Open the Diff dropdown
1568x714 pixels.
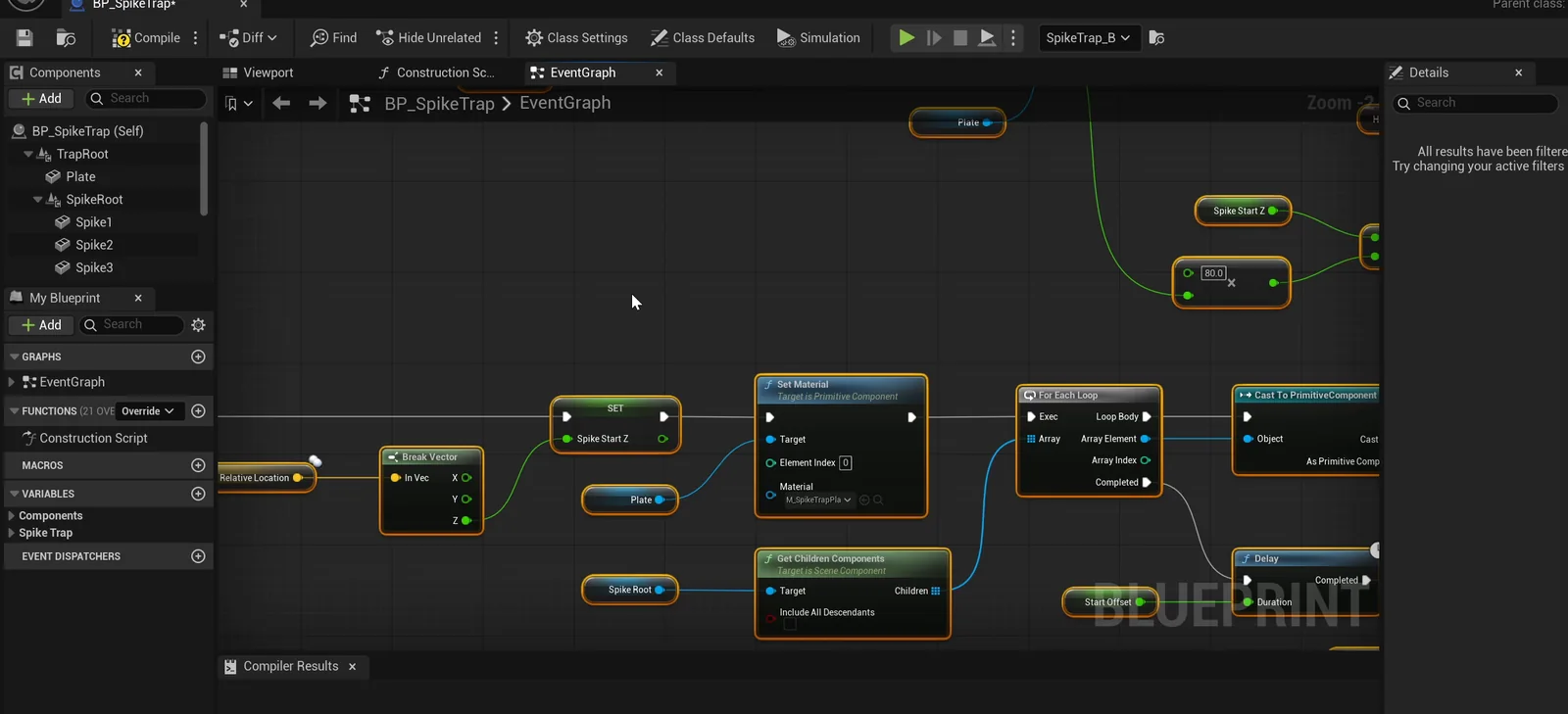click(x=248, y=38)
